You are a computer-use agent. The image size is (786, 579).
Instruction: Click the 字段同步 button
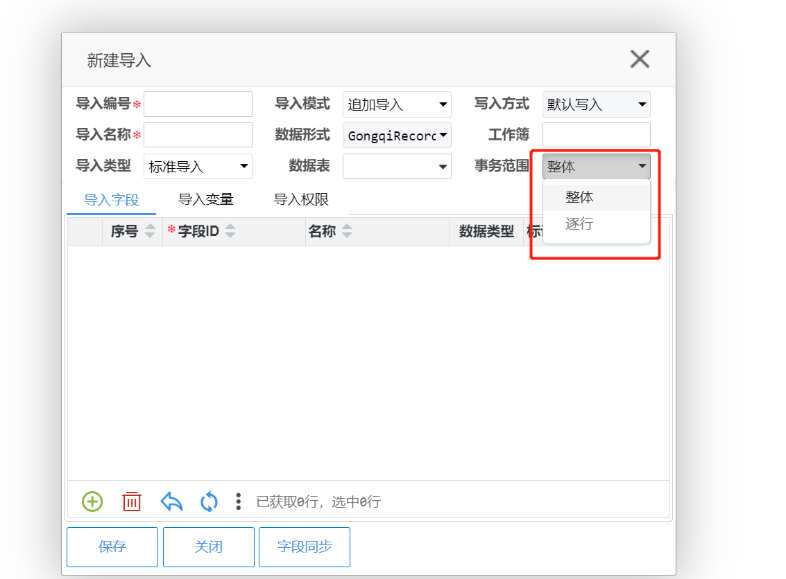(x=304, y=547)
